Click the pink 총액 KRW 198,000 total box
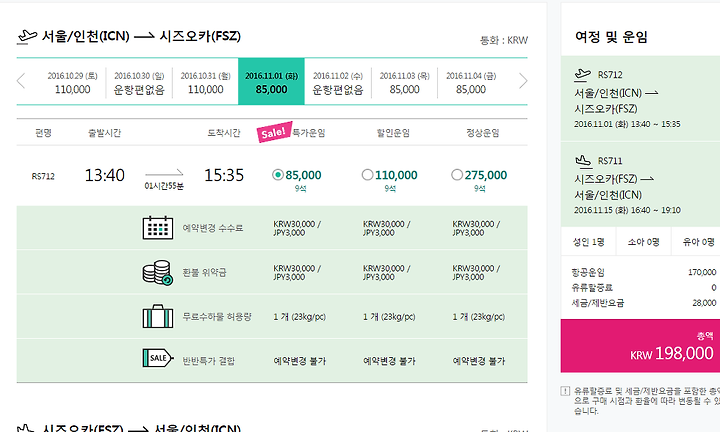 click(x=640, y=346)
